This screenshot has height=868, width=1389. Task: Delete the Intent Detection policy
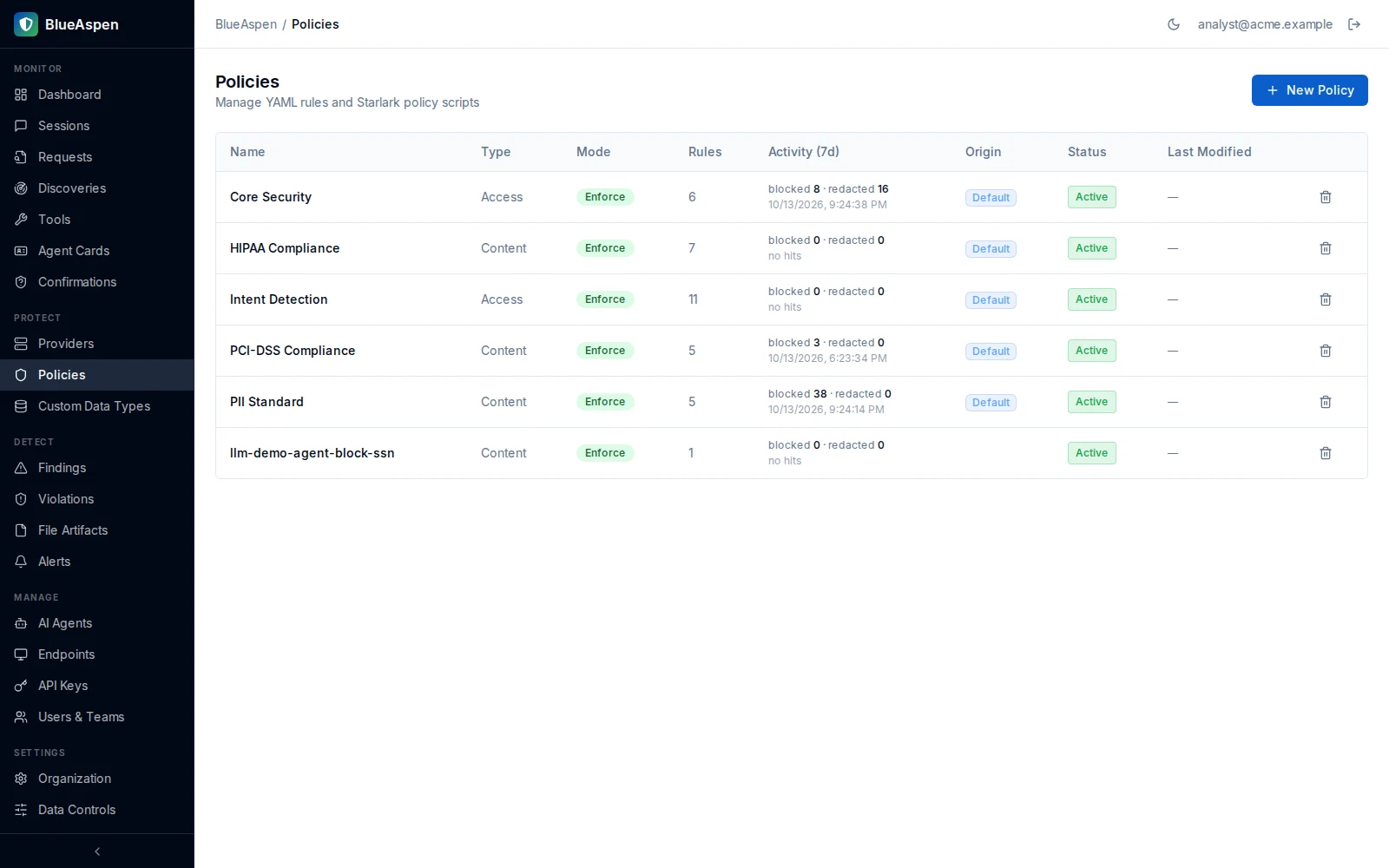click(1326, 299)
